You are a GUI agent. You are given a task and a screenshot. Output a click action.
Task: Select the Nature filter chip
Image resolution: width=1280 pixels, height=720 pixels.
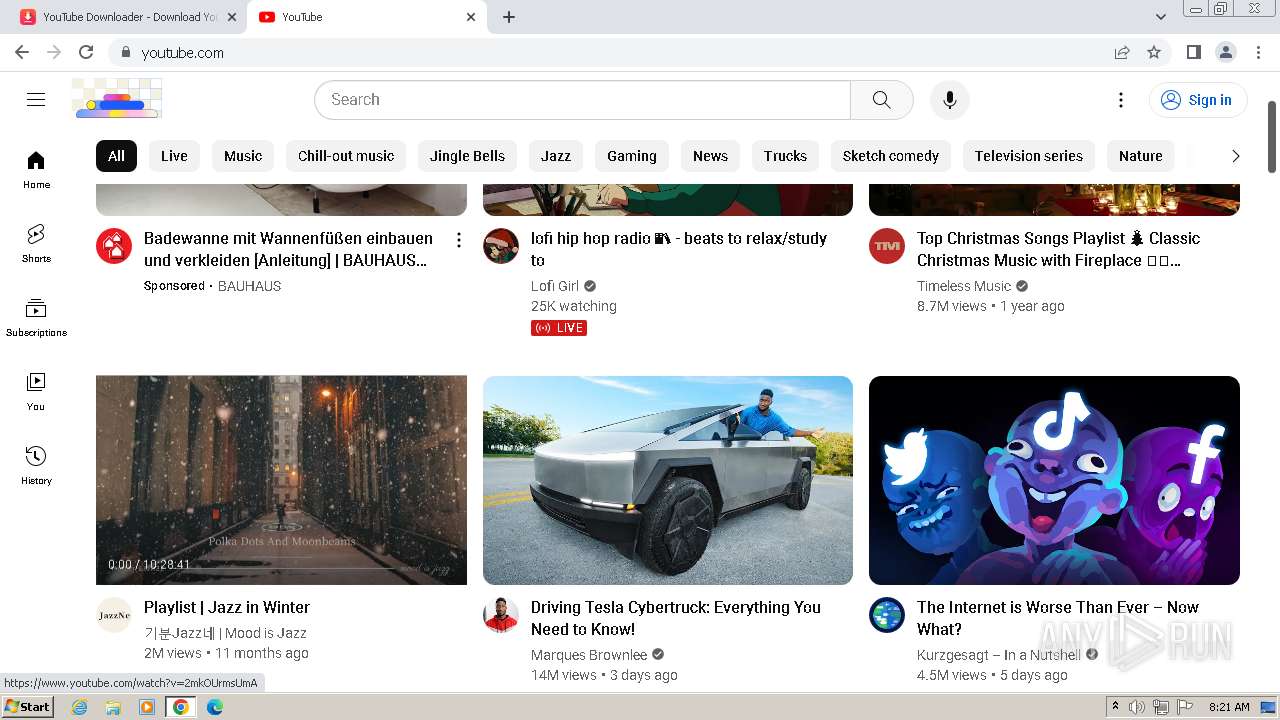[x=1141, y=156]
